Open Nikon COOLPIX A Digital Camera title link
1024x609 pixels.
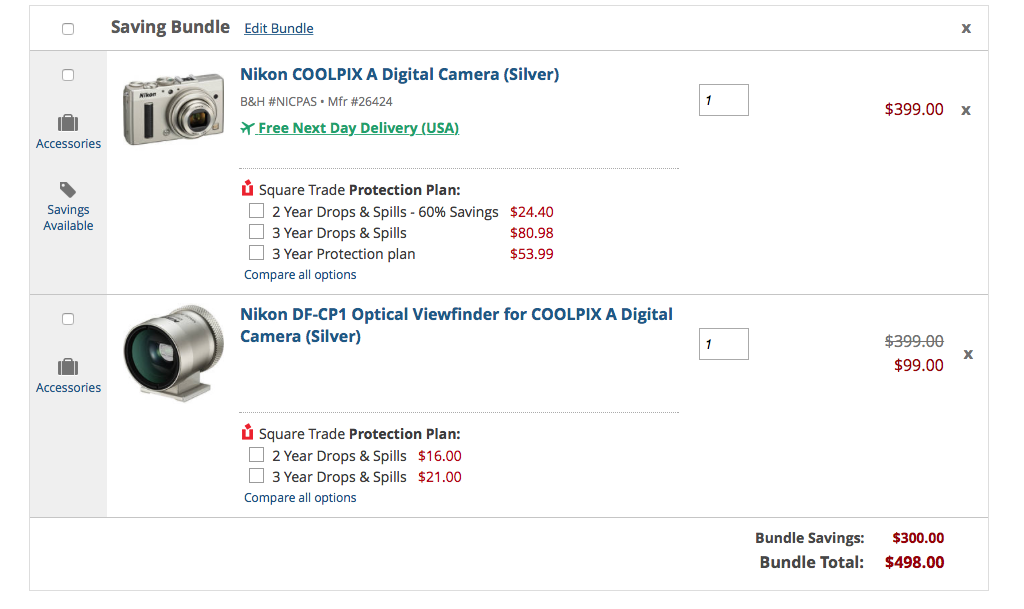[x=400, y=74]
